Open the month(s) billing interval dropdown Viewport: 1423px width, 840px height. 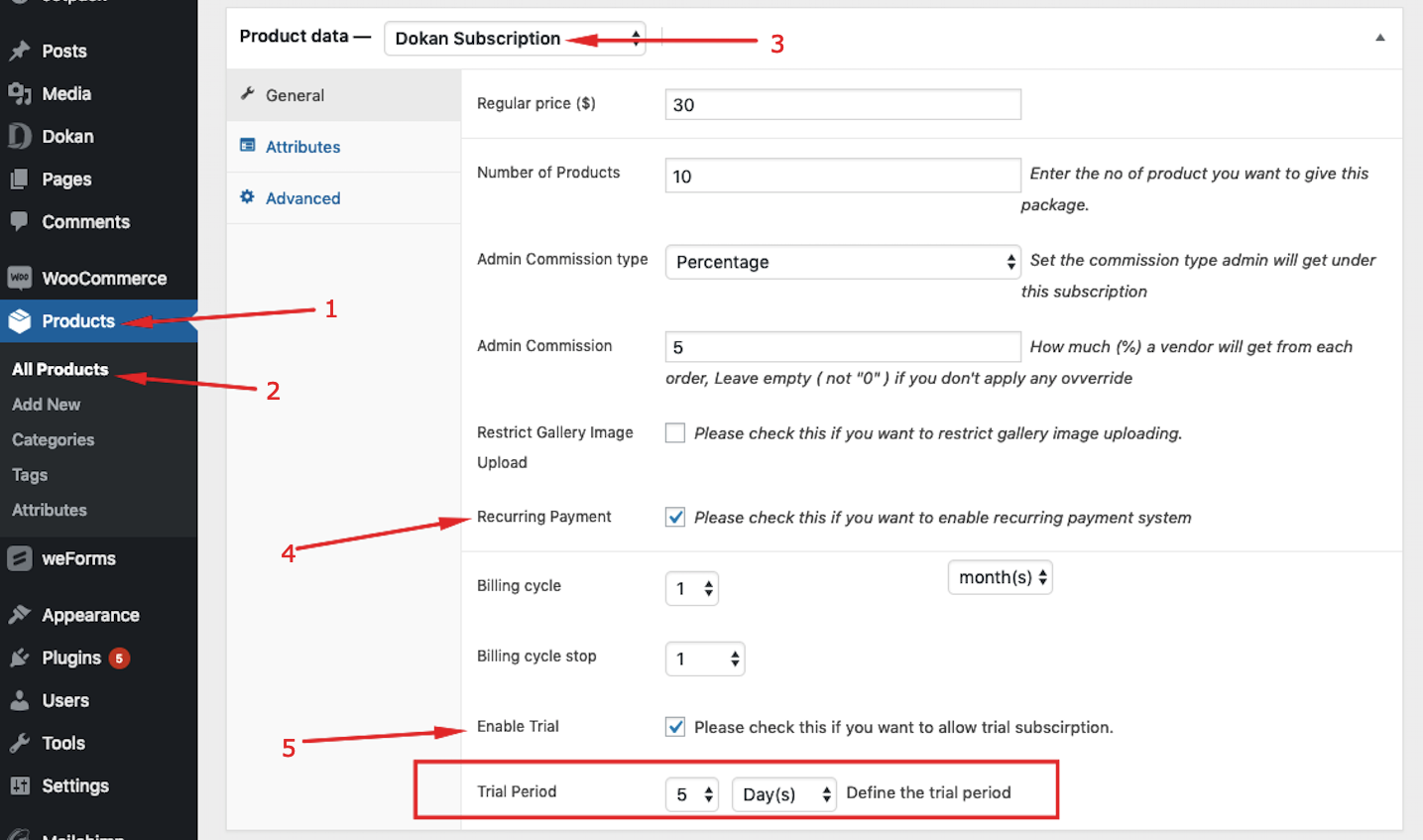[1001, 577]
